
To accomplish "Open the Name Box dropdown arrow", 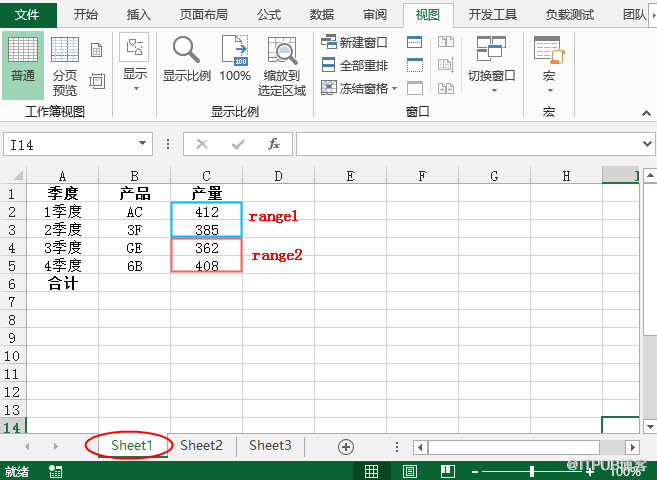I will click(x=143, y=145).
